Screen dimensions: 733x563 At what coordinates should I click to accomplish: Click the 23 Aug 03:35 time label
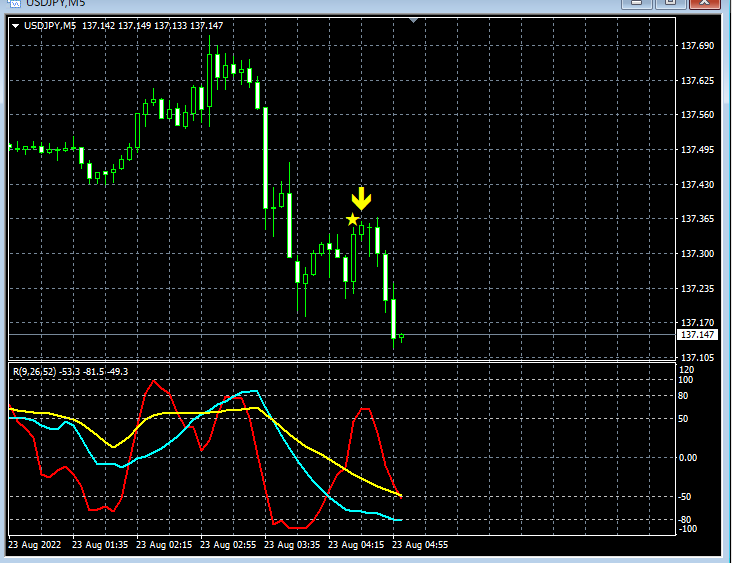coord(292,545)
